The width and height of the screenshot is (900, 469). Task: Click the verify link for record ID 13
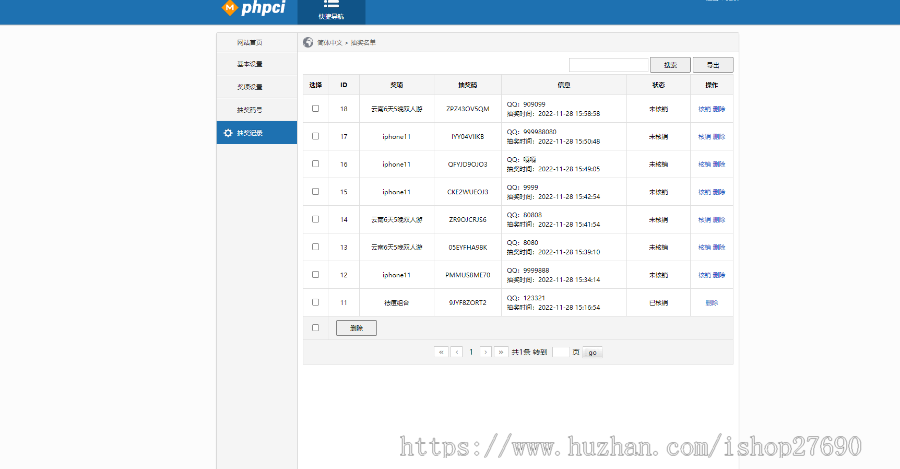[x=704, y=247]
